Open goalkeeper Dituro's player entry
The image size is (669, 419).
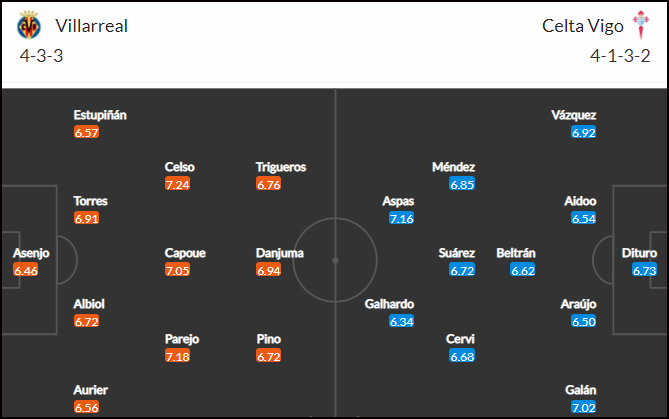click(639, 253)
